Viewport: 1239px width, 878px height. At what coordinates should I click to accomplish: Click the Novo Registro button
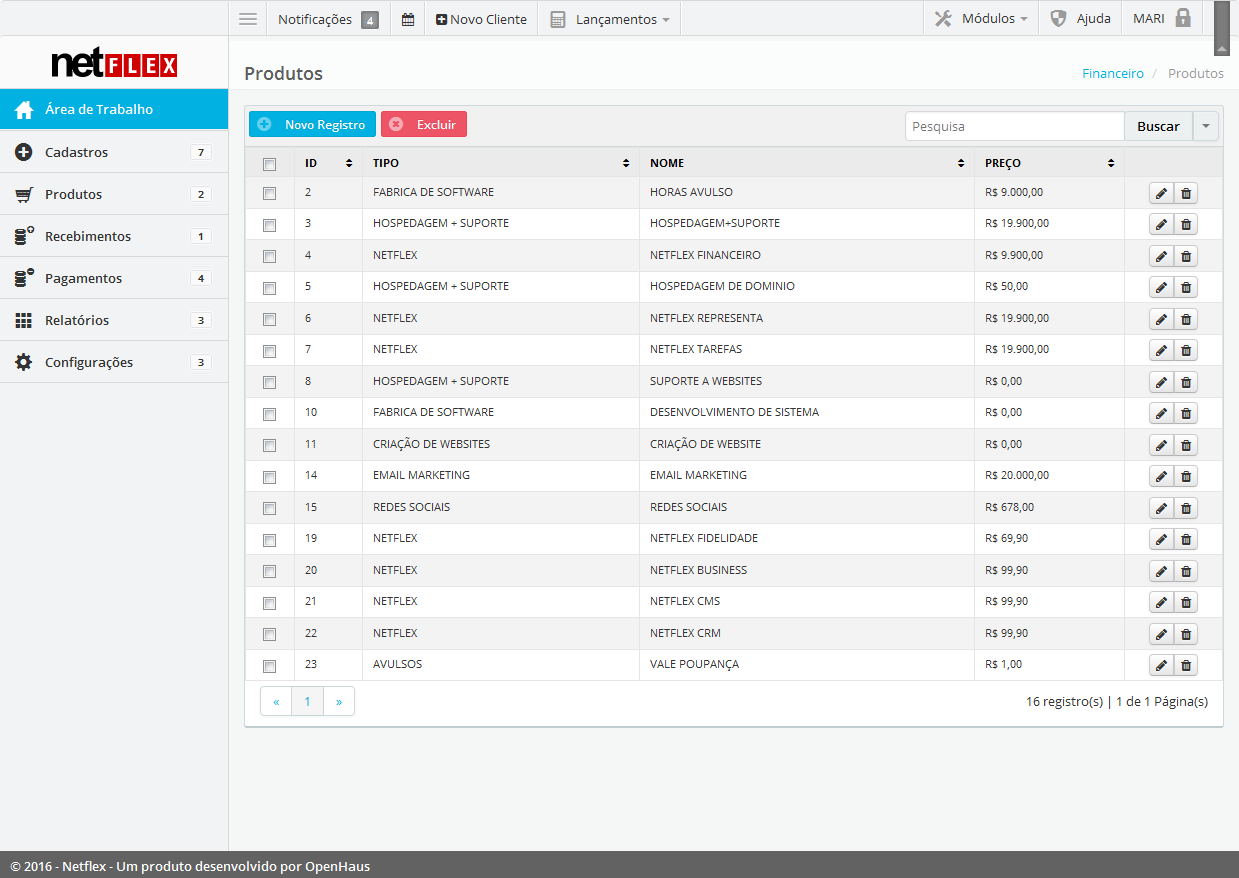coord(312,125)
